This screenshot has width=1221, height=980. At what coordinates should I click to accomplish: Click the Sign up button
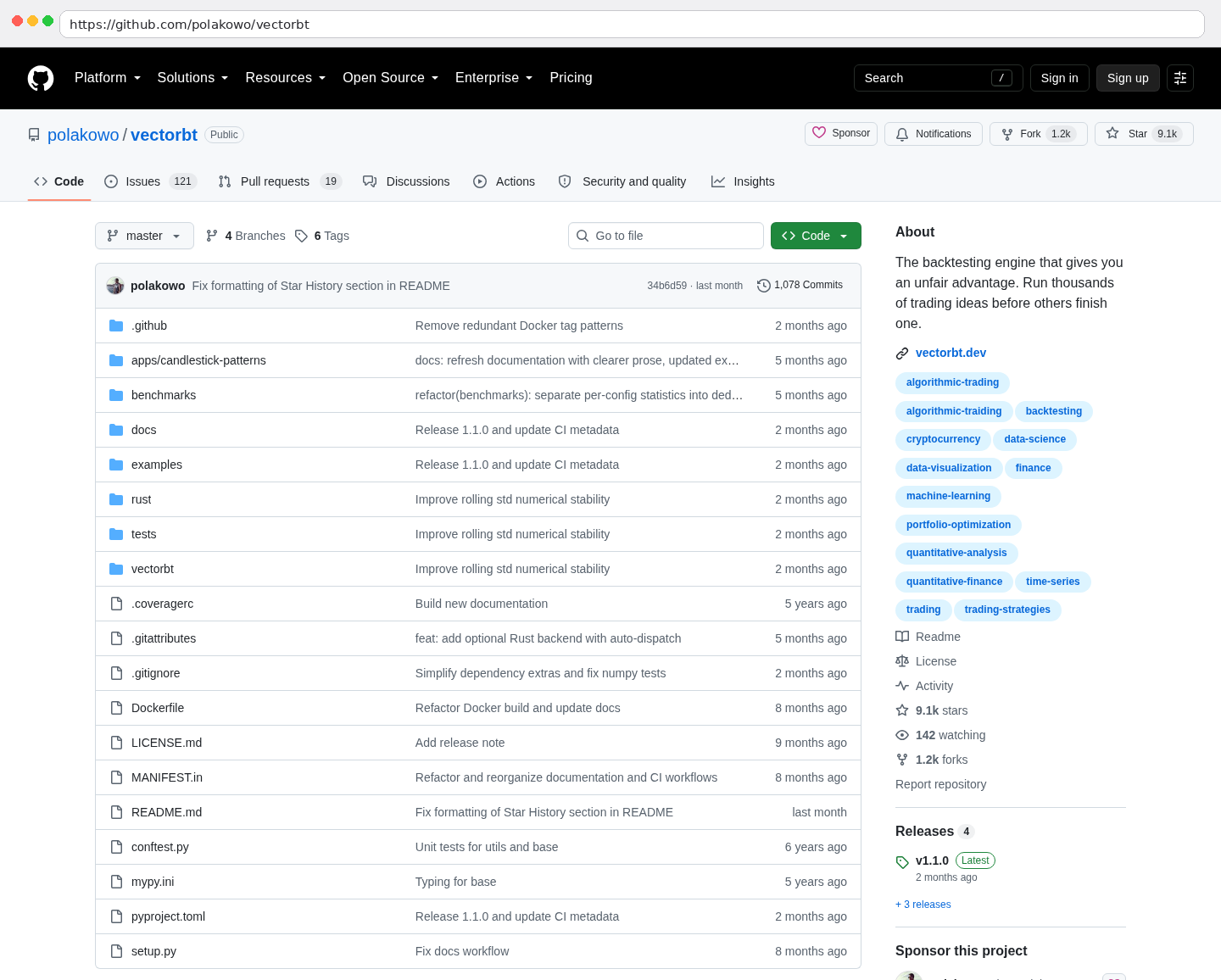1128,78
